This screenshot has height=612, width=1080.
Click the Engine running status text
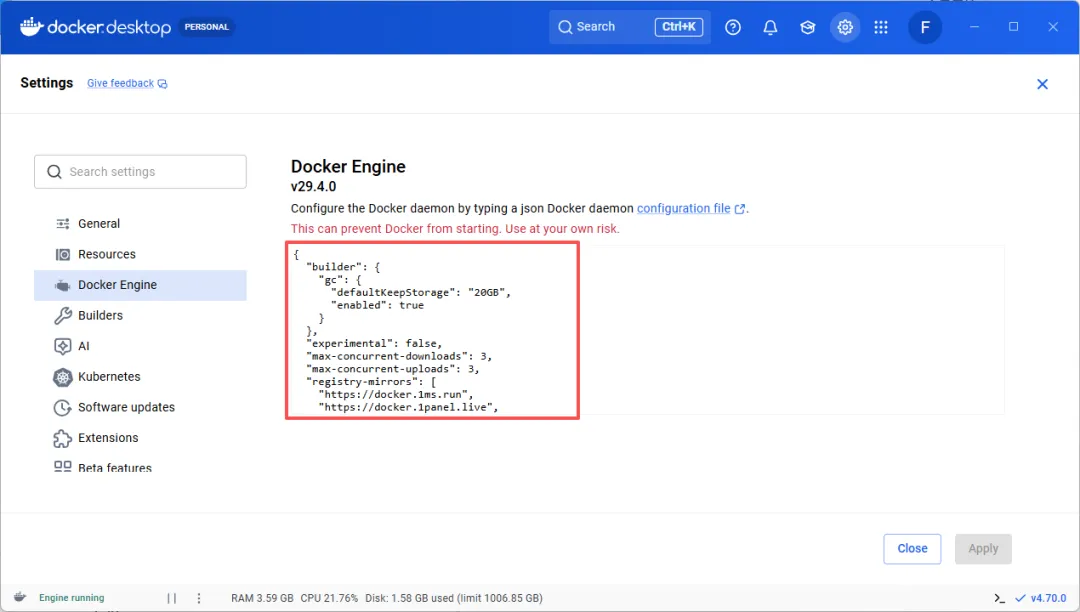72,598
